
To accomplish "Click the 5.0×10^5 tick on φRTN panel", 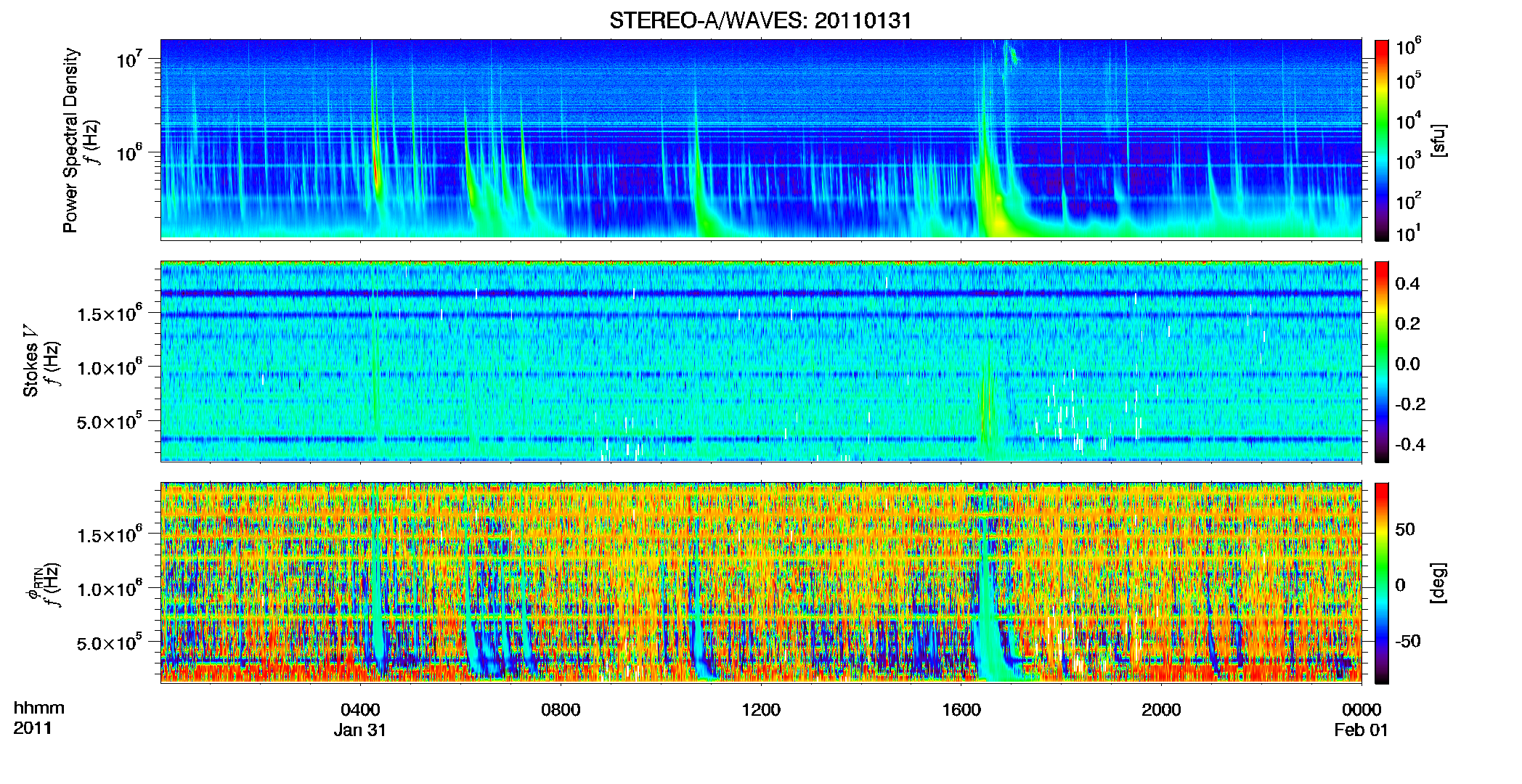I will pyautogui.click(x=110, y=642).
